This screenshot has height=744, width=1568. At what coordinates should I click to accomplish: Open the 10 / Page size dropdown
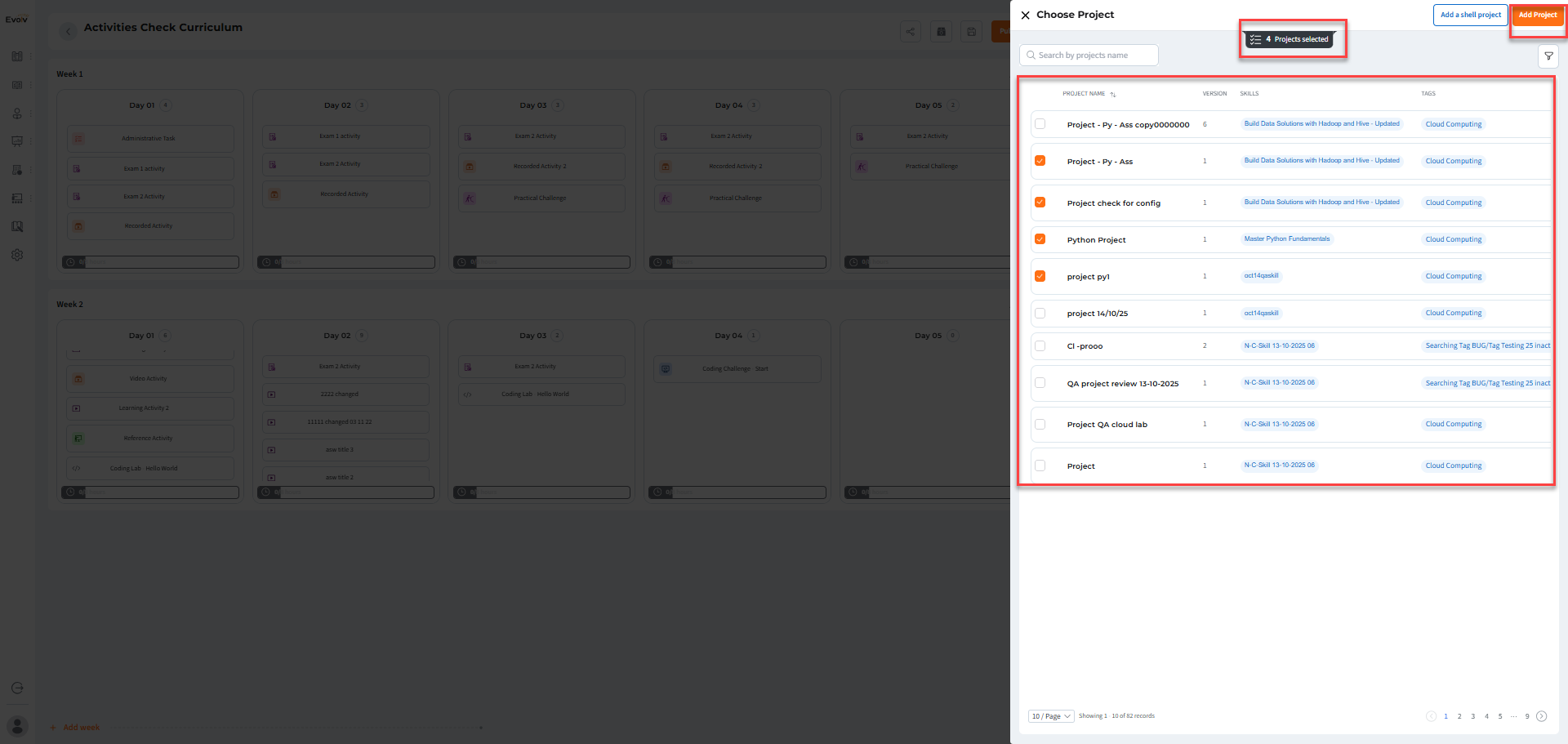point(1051,716)
